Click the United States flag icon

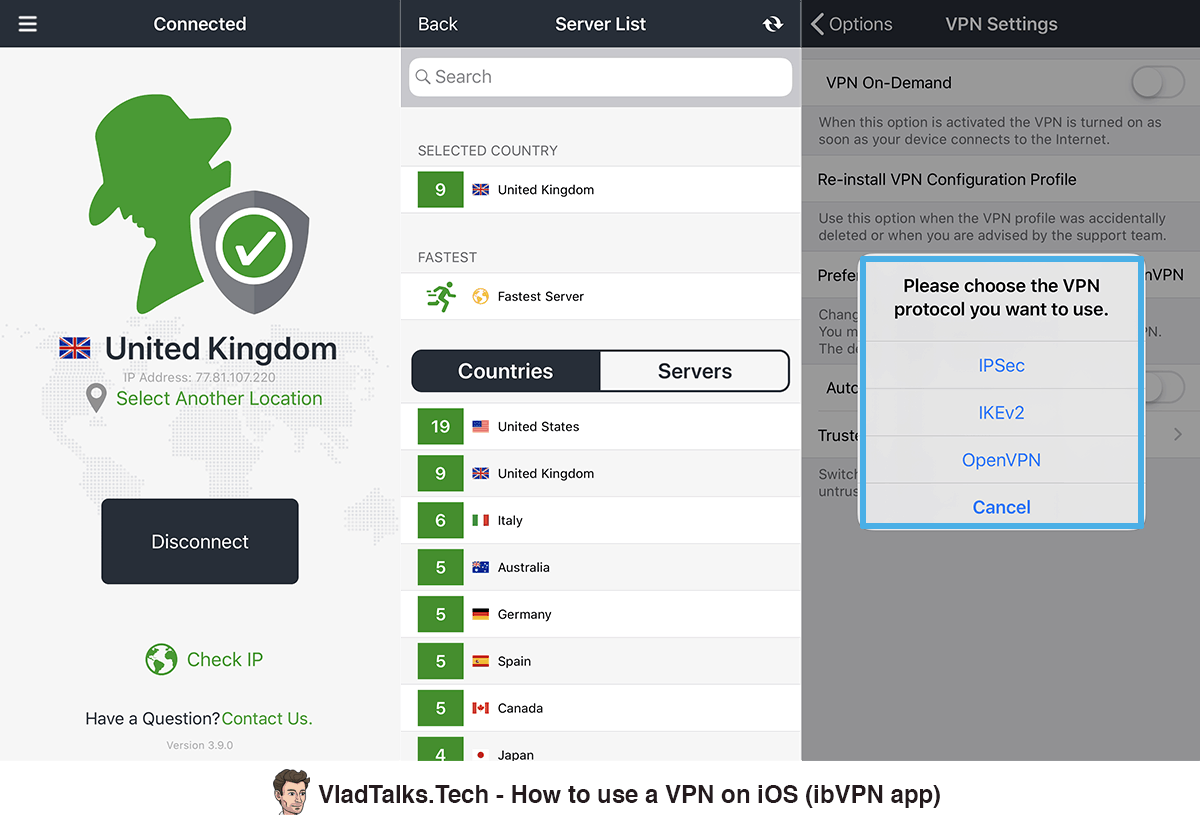click(x=481, y=426)
